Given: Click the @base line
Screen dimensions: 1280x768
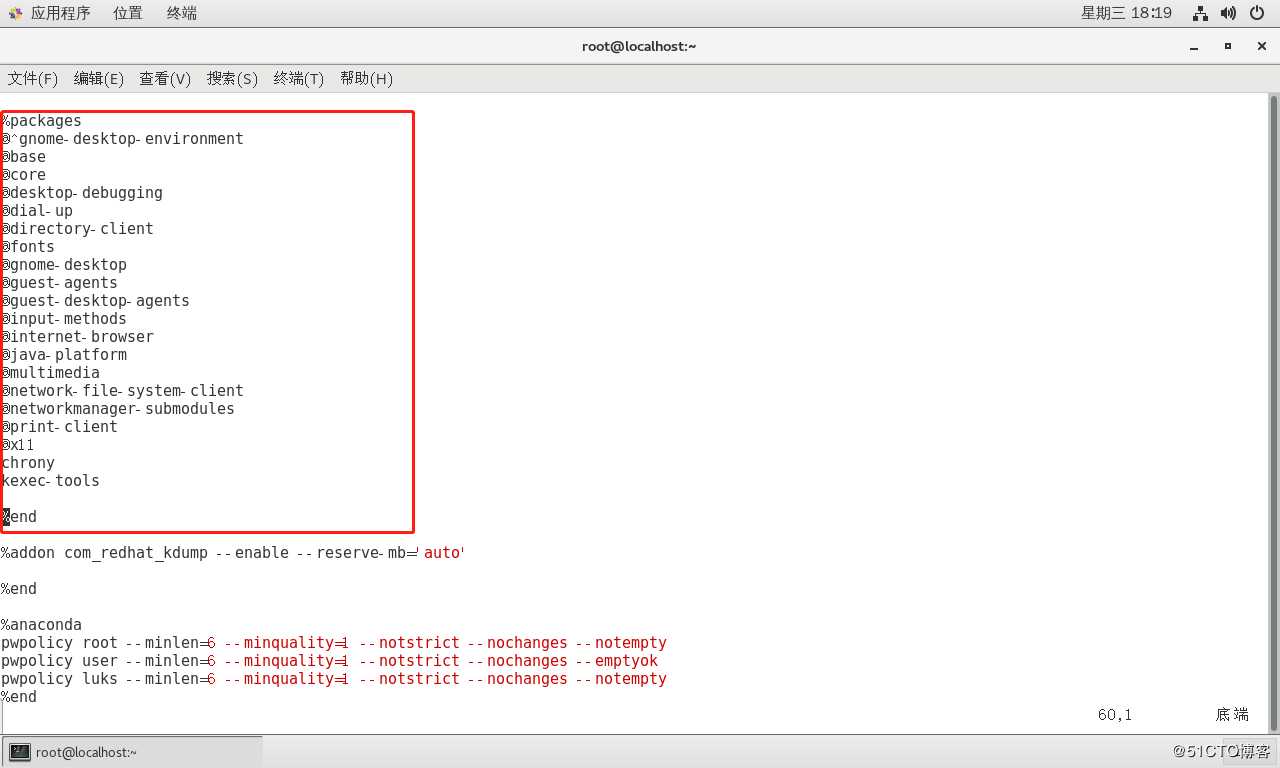Looking at the screenshot, I should pyautogui.click(x=24, y=157).
